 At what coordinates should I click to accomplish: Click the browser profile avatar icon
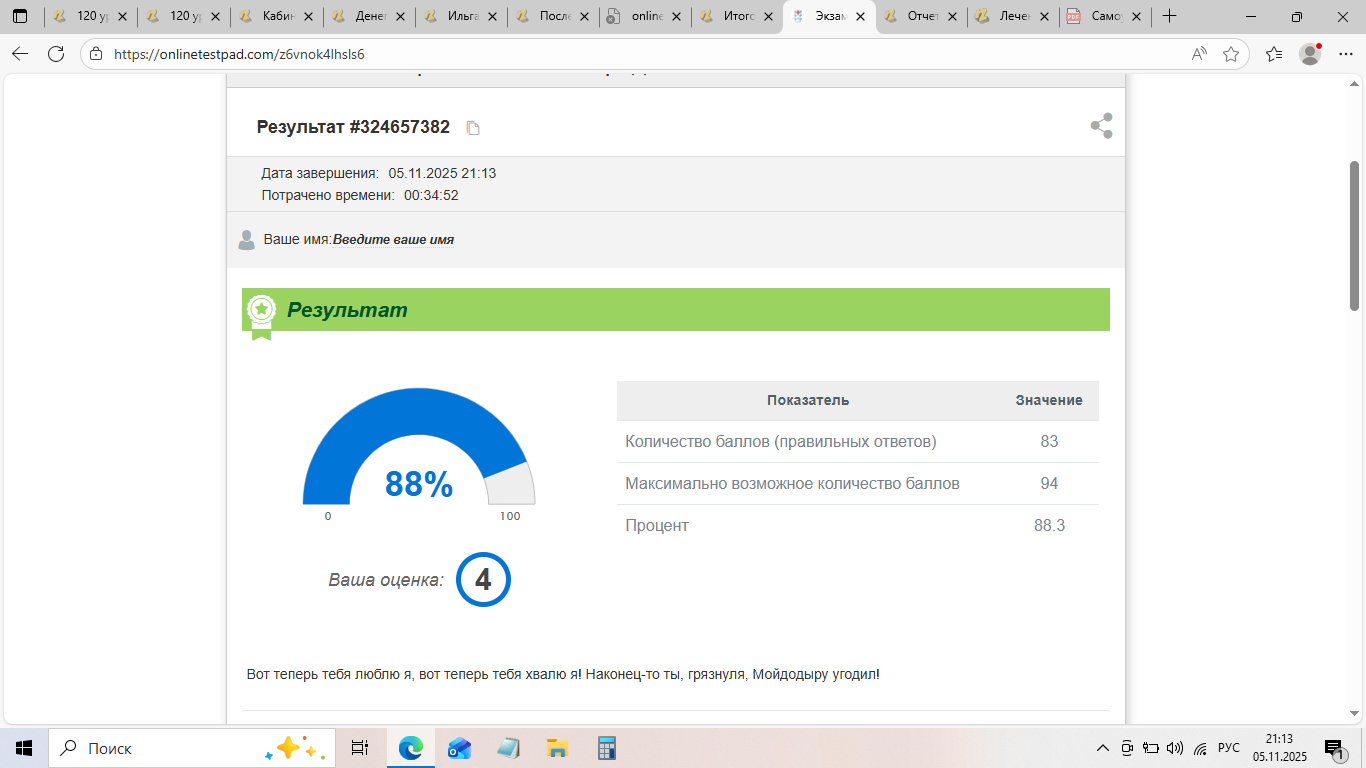[x=1310, y=54]
